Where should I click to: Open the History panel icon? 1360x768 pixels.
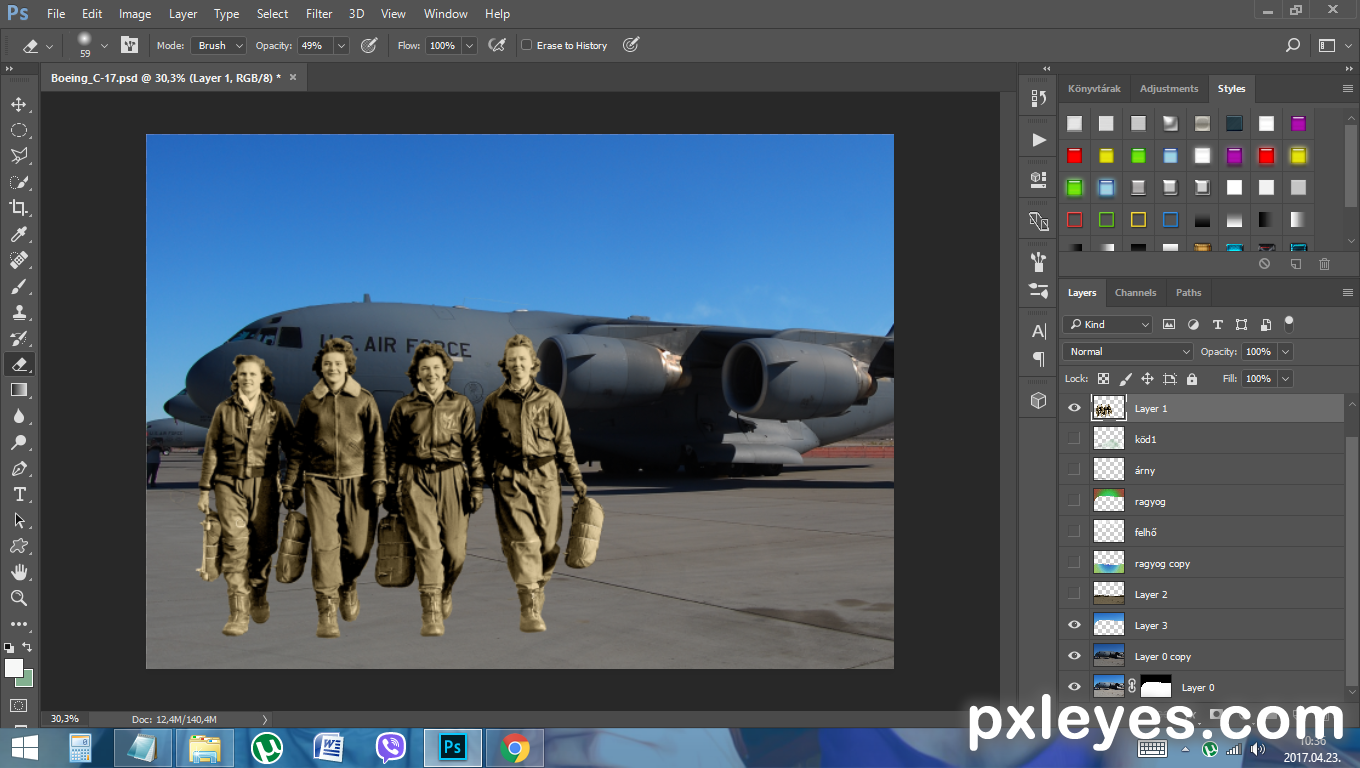pyautogui.click(x=1038, y=98)
